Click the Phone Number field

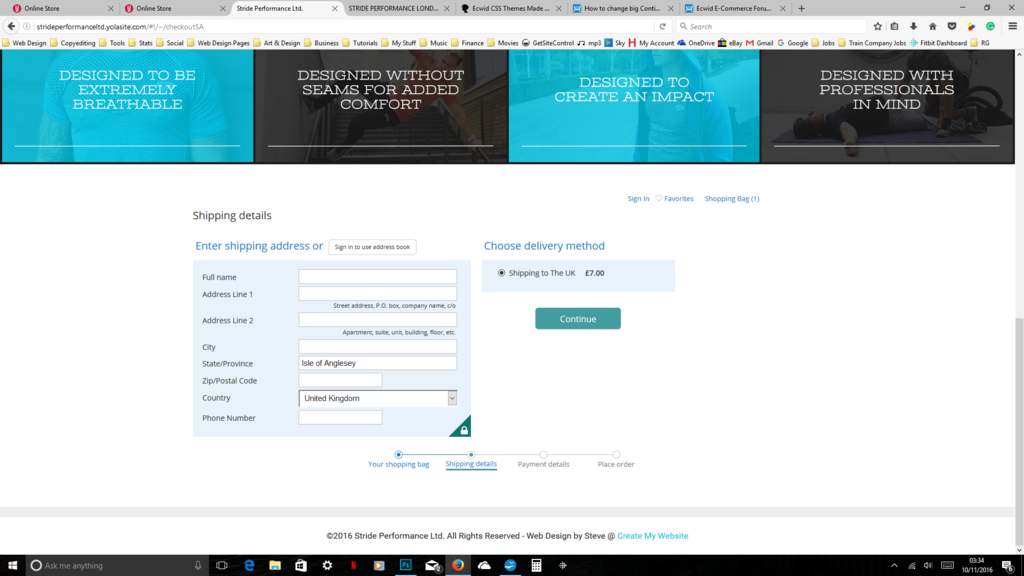click(340, 417)
